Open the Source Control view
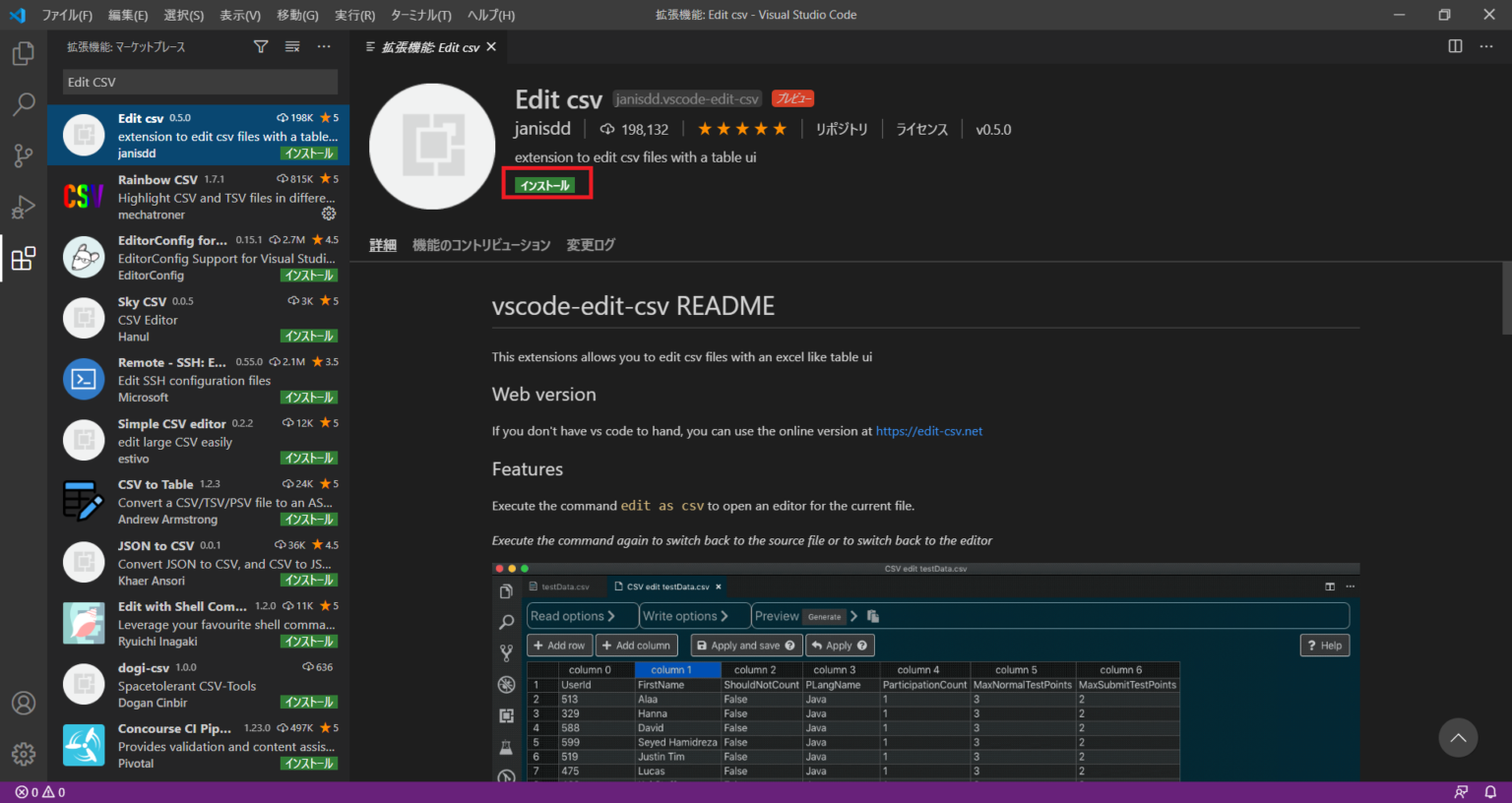Viewport: 1512px width, 803px height. pyautogui.click(x=23, y=155)
